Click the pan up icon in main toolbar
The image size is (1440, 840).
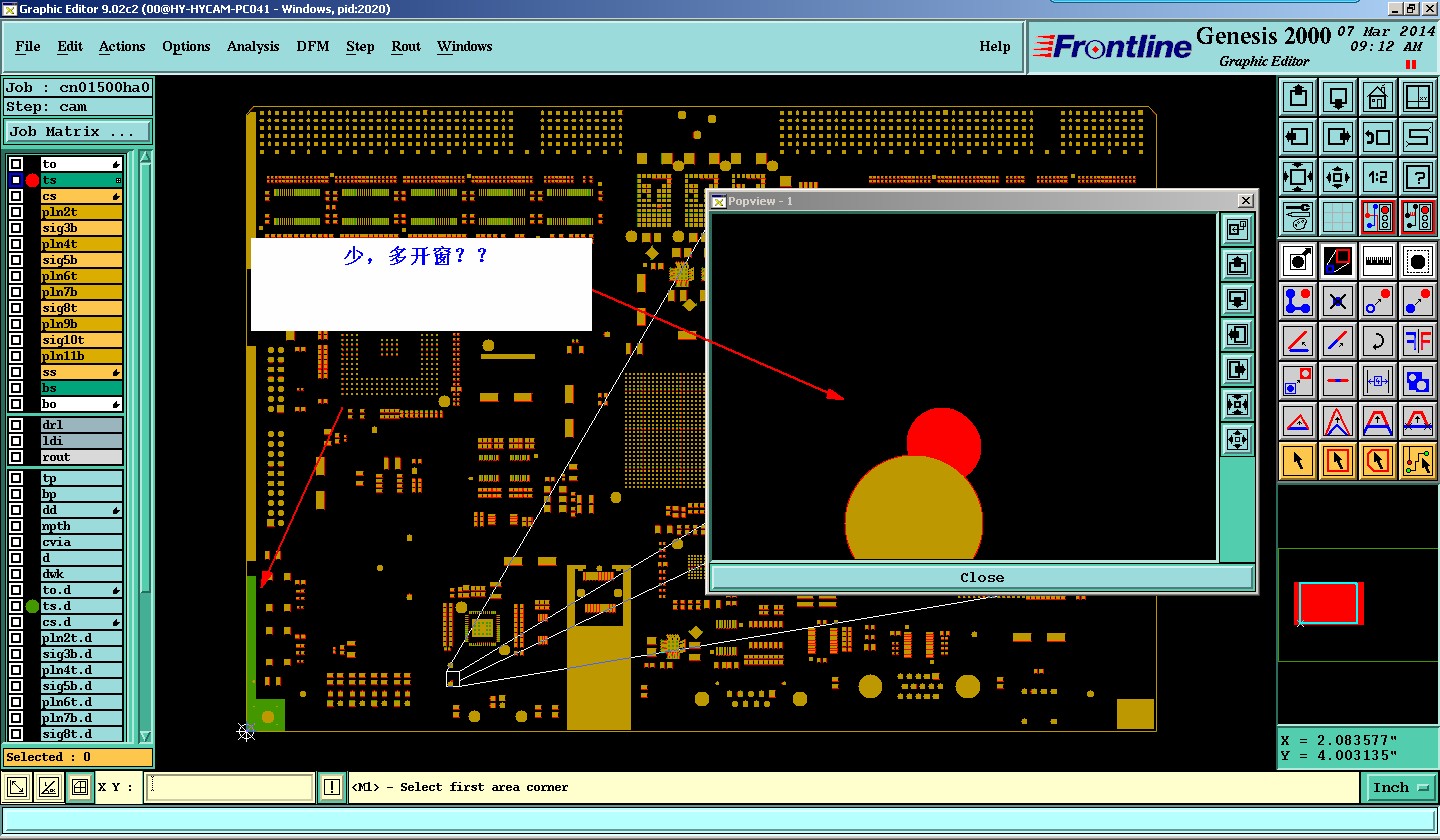click(x=1298, y=97)
